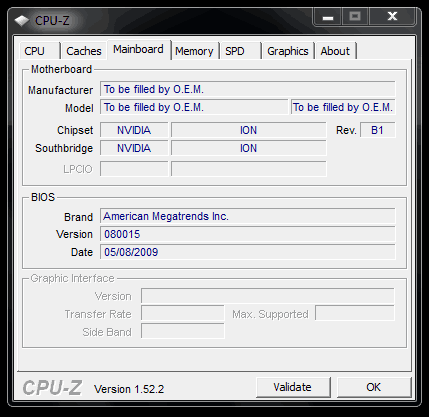
Task: Close the CPU-Z window
Action: tap(392, 17)
